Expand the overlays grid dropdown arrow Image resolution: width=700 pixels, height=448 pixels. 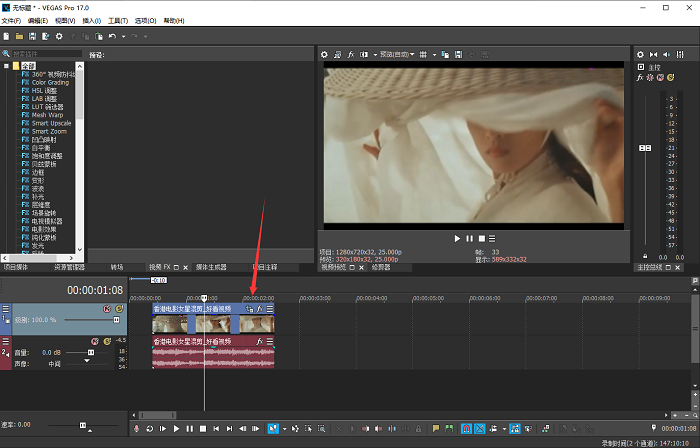click(434, 54)
